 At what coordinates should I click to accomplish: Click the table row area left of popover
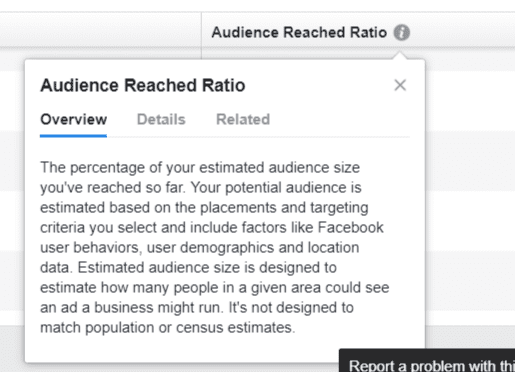(12, 161)
